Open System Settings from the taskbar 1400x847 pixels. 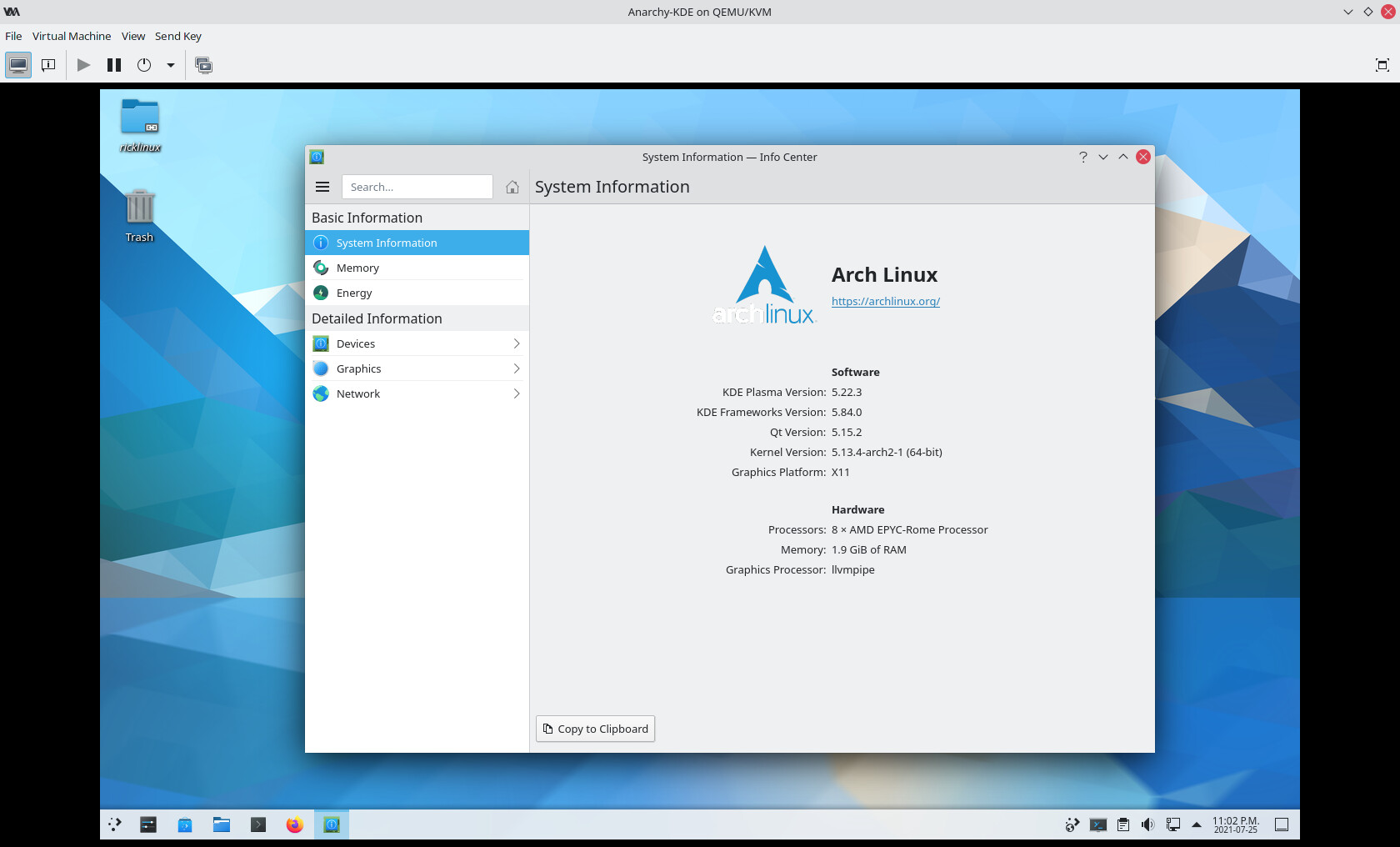[148, 824]
